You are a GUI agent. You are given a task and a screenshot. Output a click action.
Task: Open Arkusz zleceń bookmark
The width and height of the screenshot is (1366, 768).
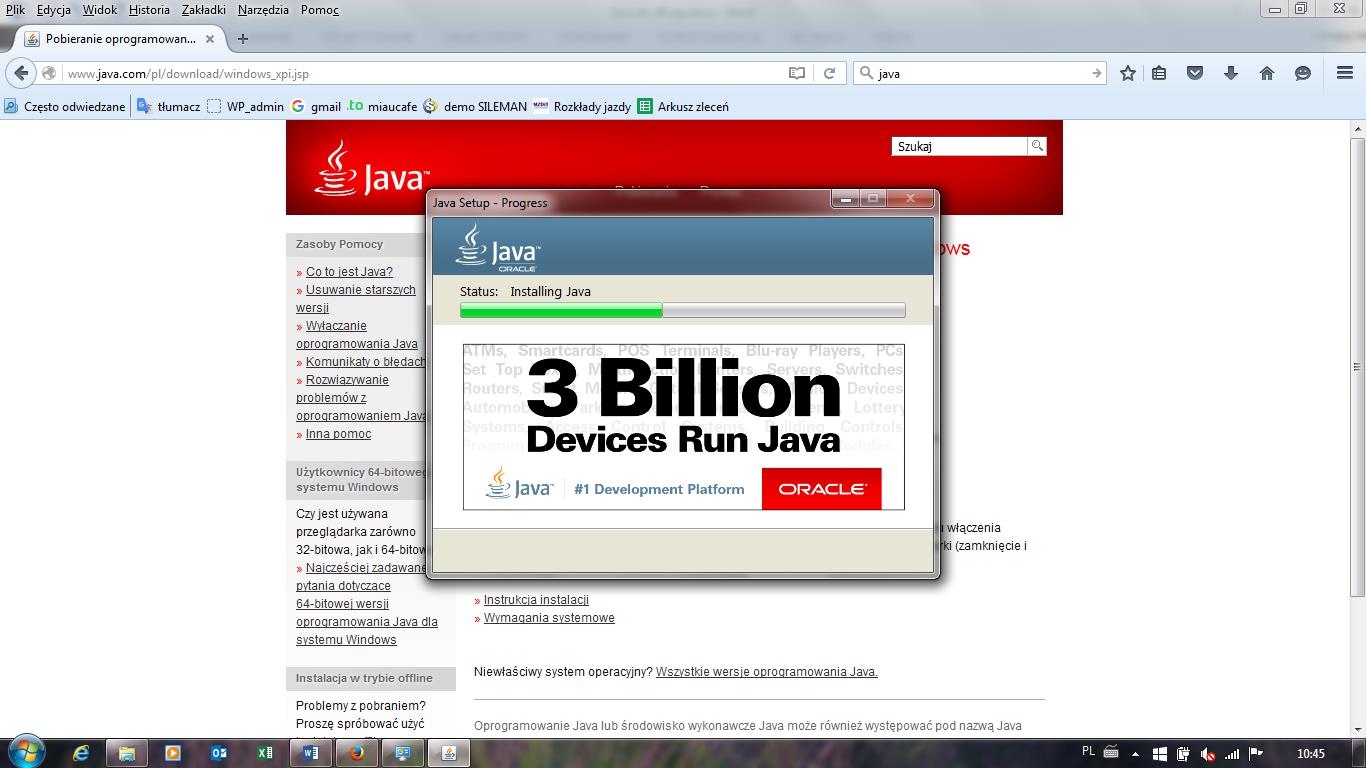tap(683, 106)
